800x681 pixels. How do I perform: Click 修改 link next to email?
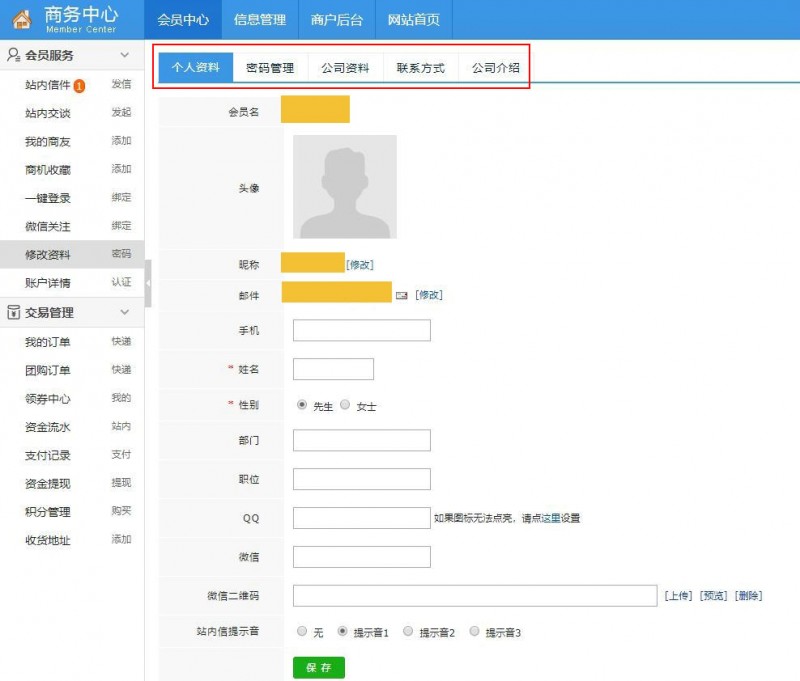429,295
